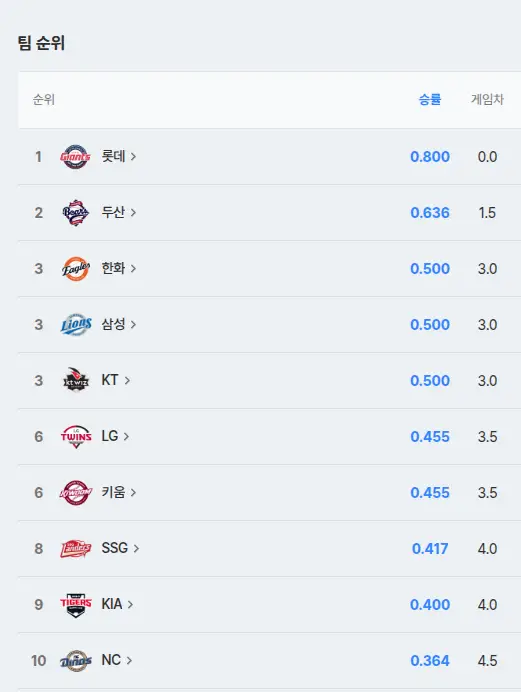This screenshot has width=521, height=692.
Task: Sort by the 게임차 column header
Action: point(487,100)
